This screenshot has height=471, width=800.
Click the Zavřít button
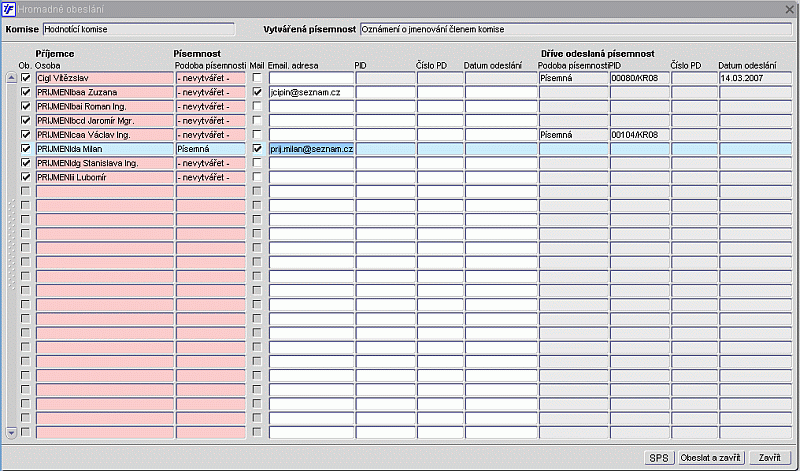click(x=769, y=458)
